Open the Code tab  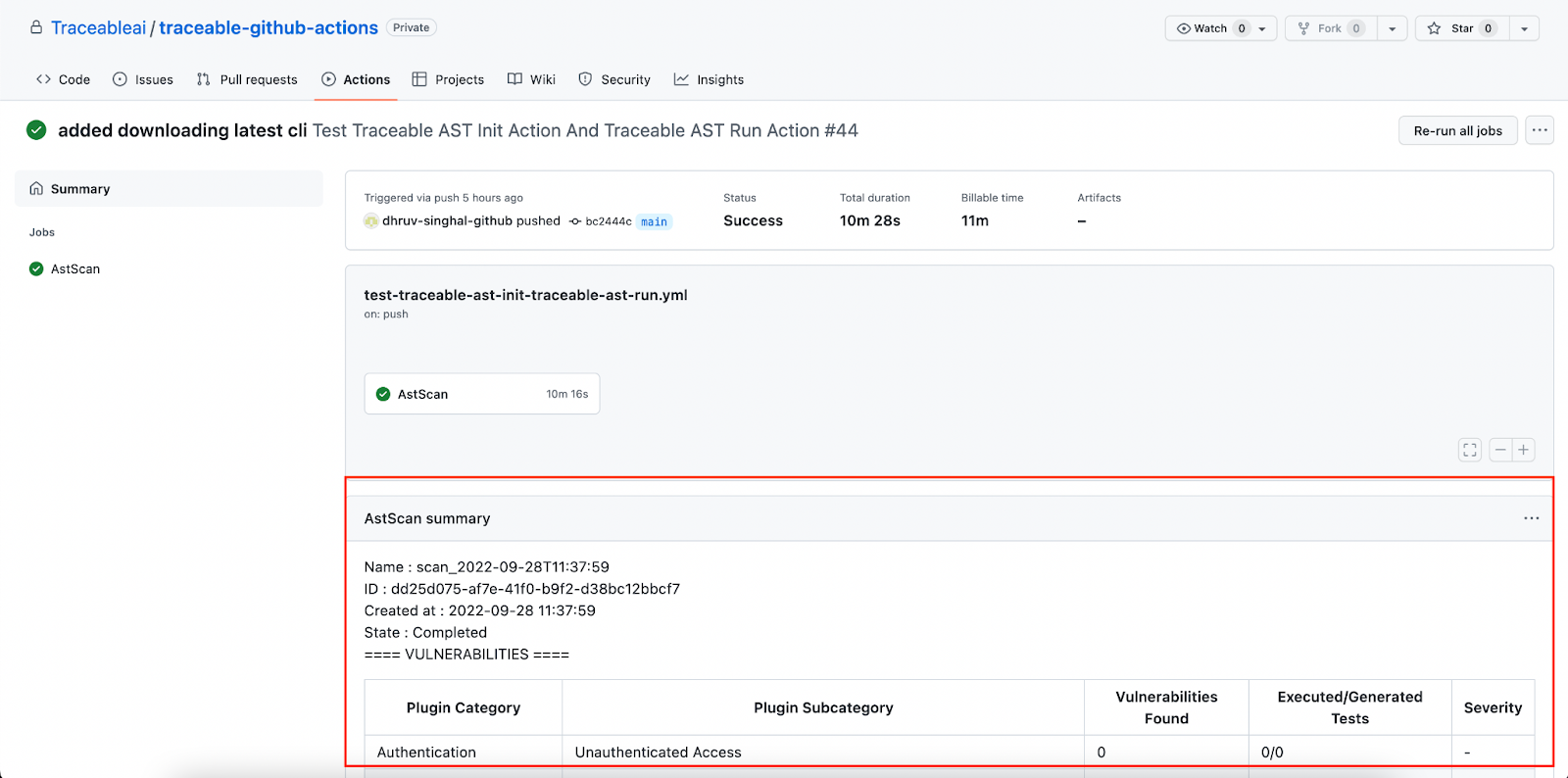coord(63,79)
